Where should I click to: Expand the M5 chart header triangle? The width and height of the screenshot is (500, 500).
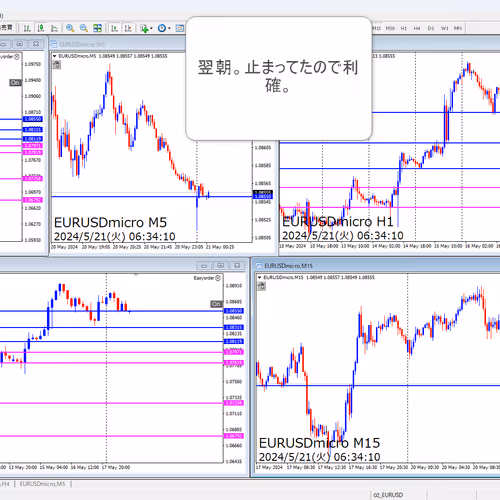pos(55,56)
